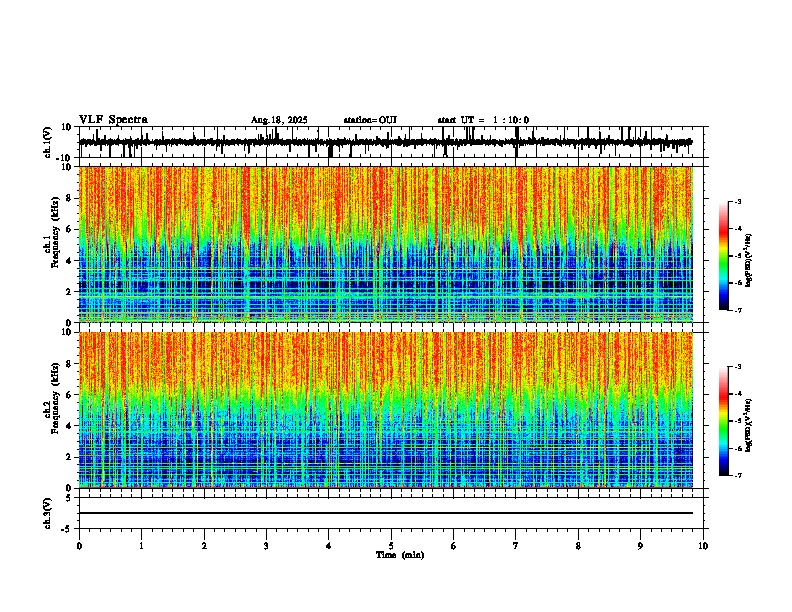This screenshot has height=612, width=792.
Task: Click time axis tick label "10" at right end
Action: 703,546
